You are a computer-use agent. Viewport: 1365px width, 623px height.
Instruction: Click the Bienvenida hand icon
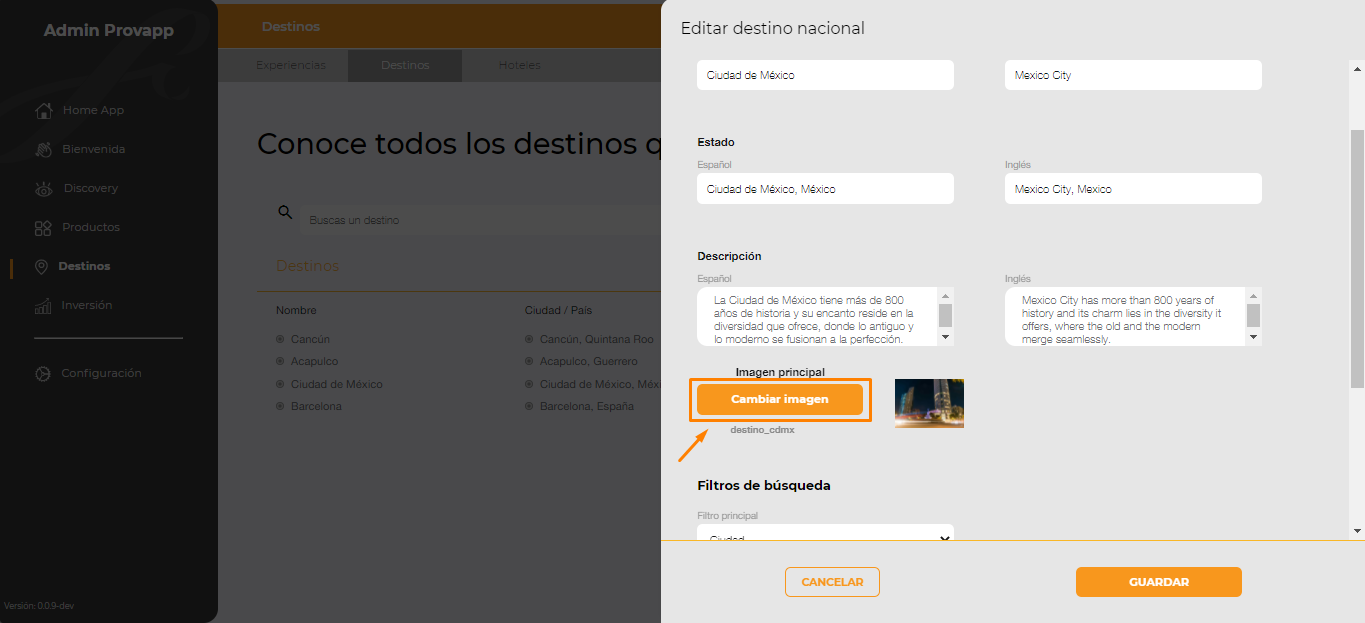click(x=43, y=149)
